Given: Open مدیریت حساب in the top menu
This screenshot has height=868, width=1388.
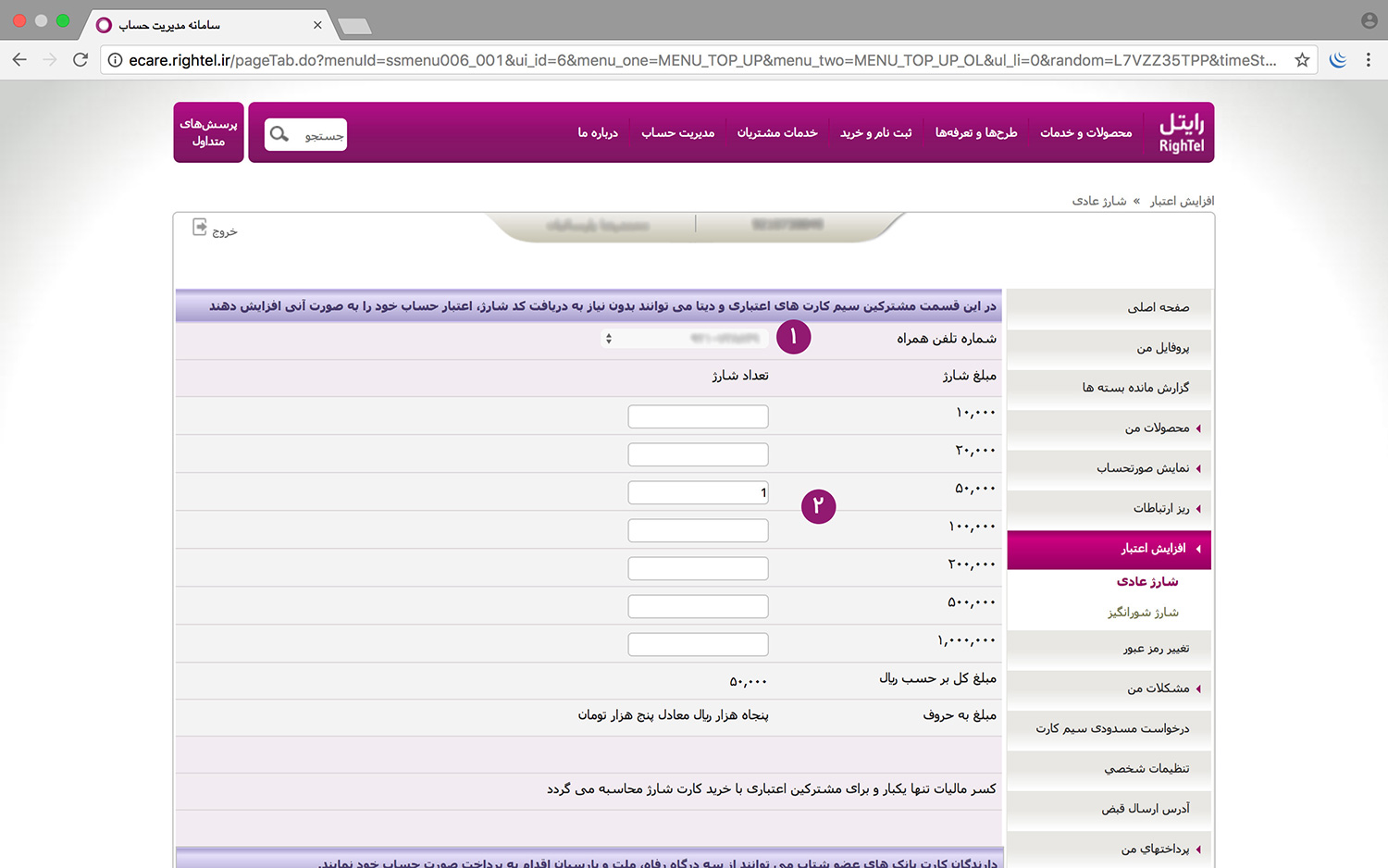Looking at the screenshot, I should [677, 133].
